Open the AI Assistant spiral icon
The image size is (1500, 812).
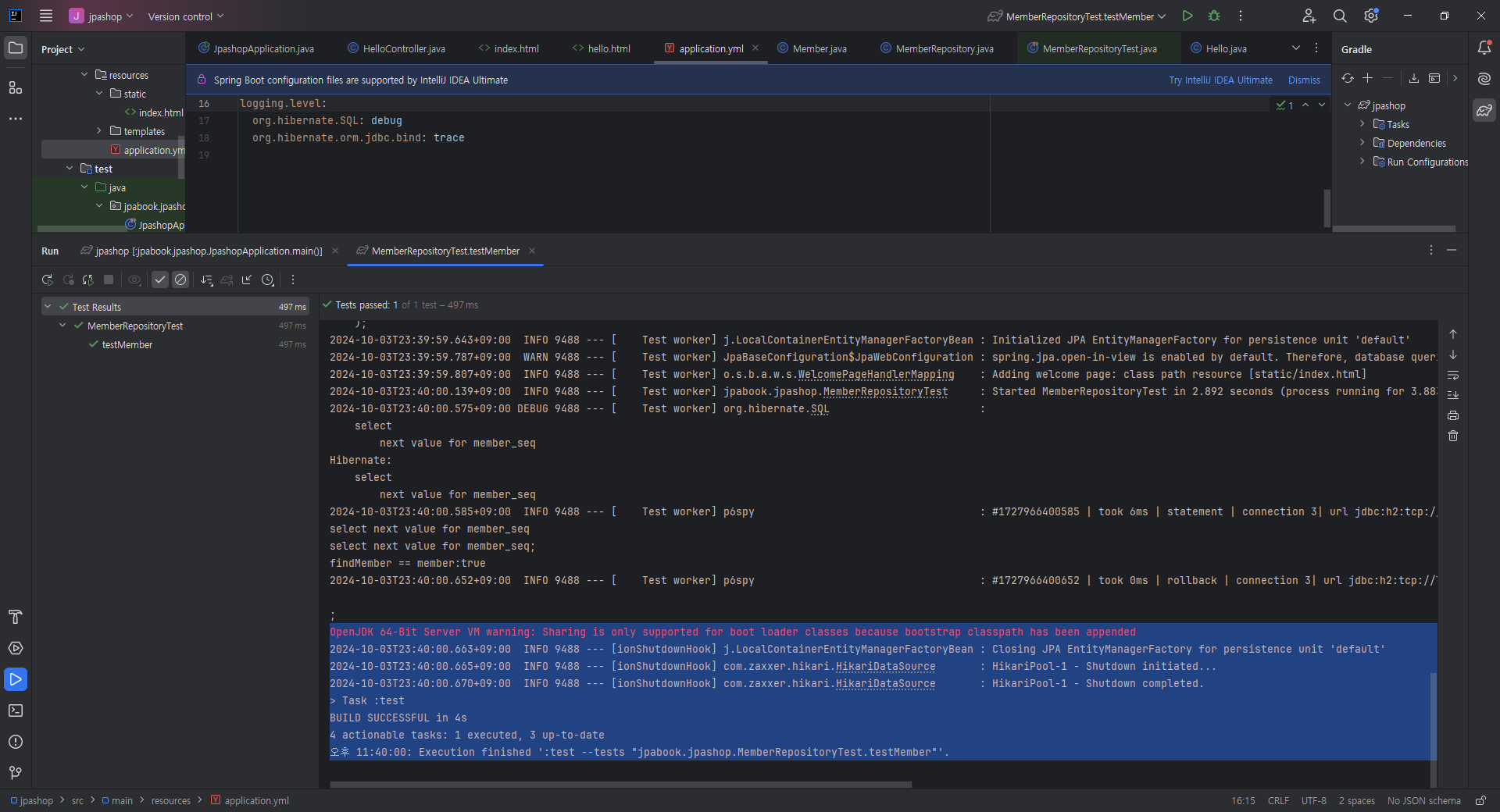(x=1484, y=79)
